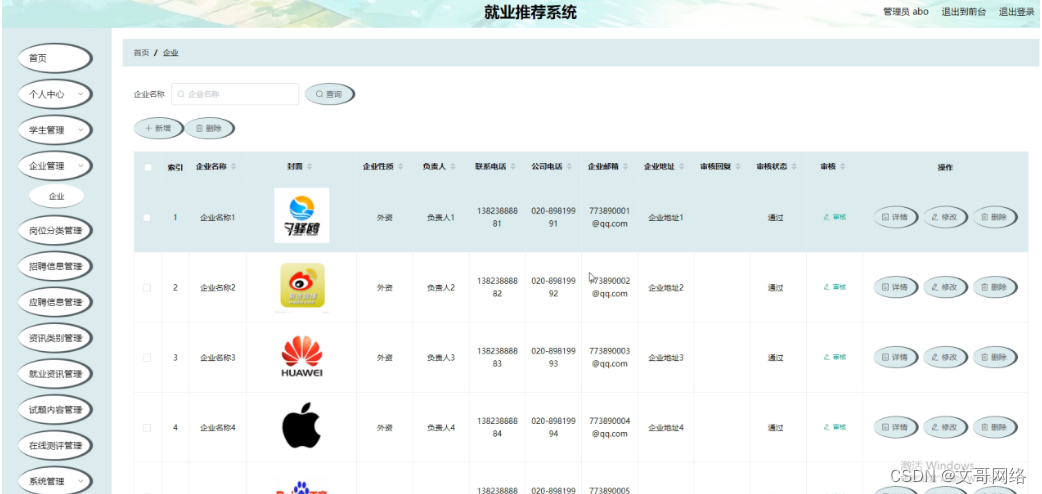
Task: Collapse the 企业管理 menu chevron
Action: click(80, 166)
